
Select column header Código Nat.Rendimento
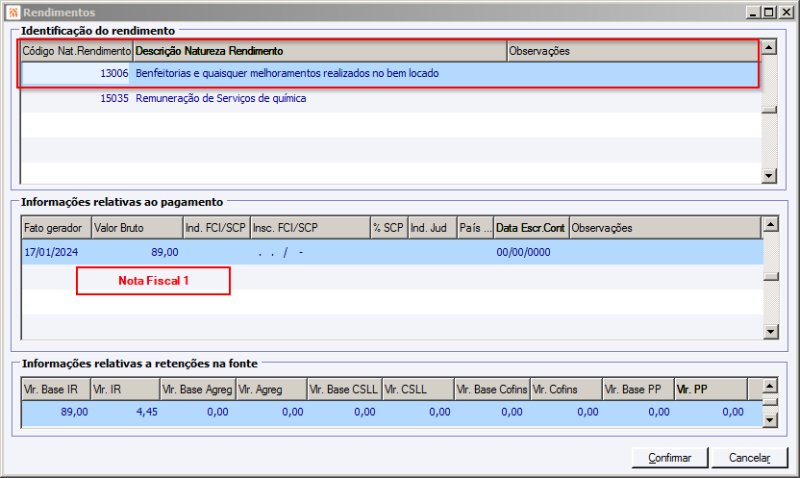tap(77, 51)
